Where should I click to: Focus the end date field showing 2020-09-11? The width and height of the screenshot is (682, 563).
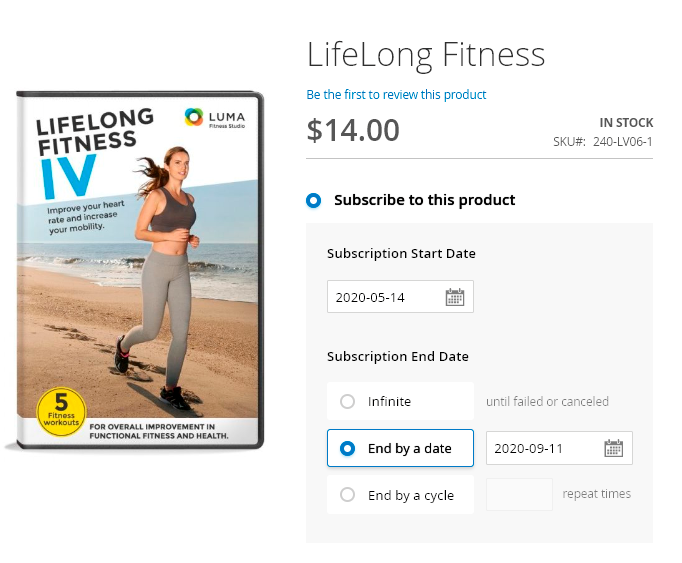point(543,448)
